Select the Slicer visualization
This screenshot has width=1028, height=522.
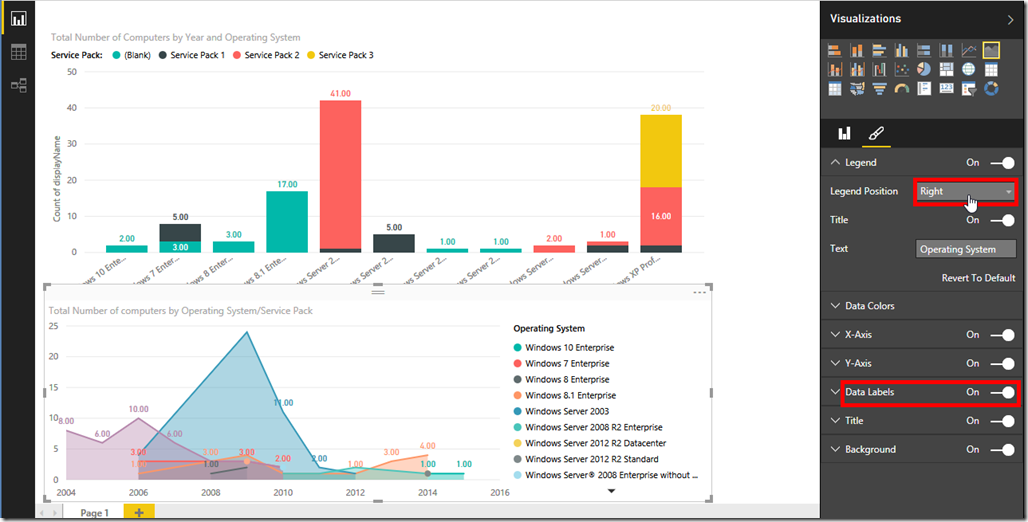(x=968, y=89)
